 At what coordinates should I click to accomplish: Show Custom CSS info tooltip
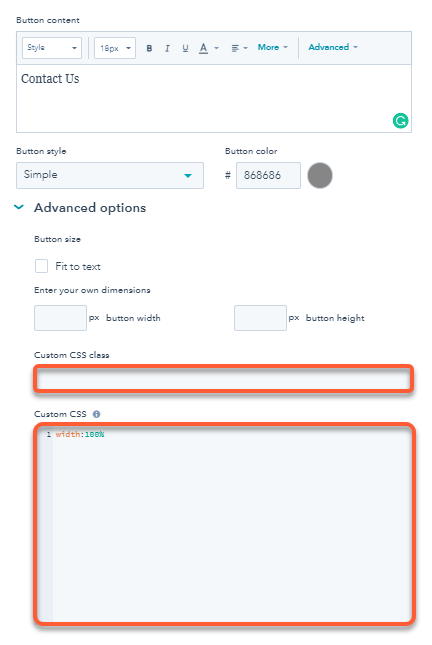click(96, 414)
